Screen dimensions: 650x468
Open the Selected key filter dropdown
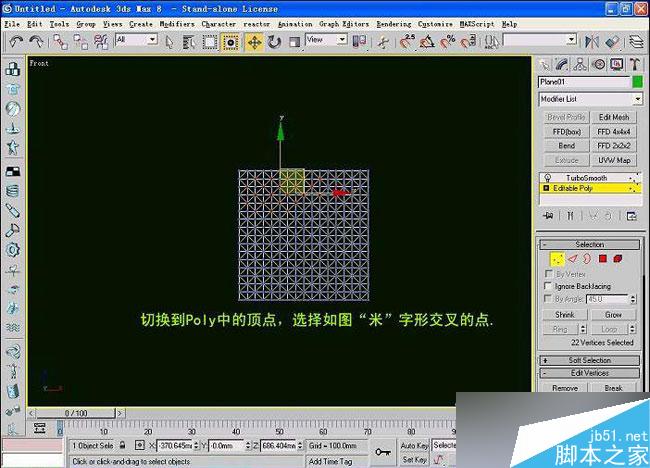[x=444, y=446]
